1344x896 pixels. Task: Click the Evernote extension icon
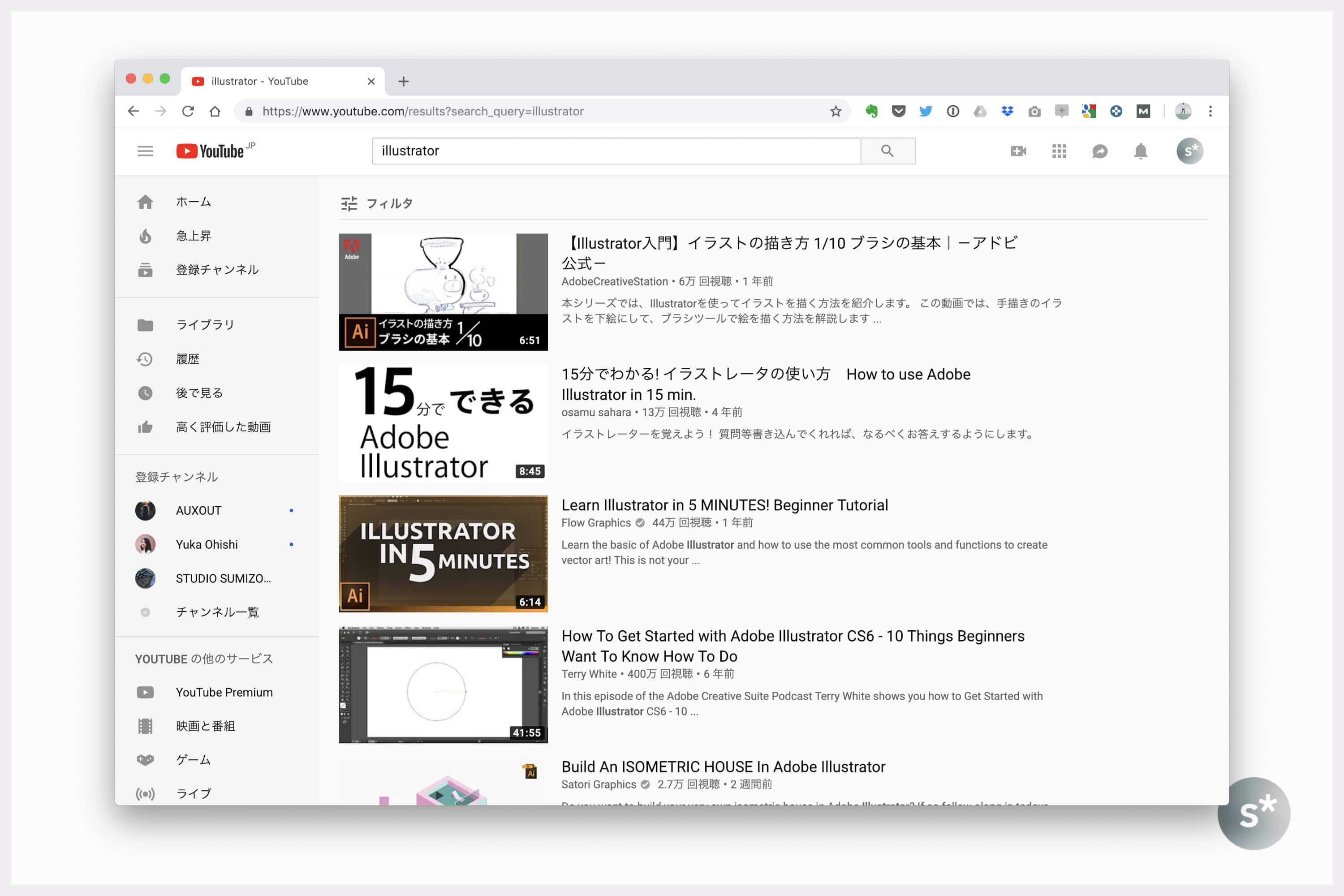click(x=871, y=112)
